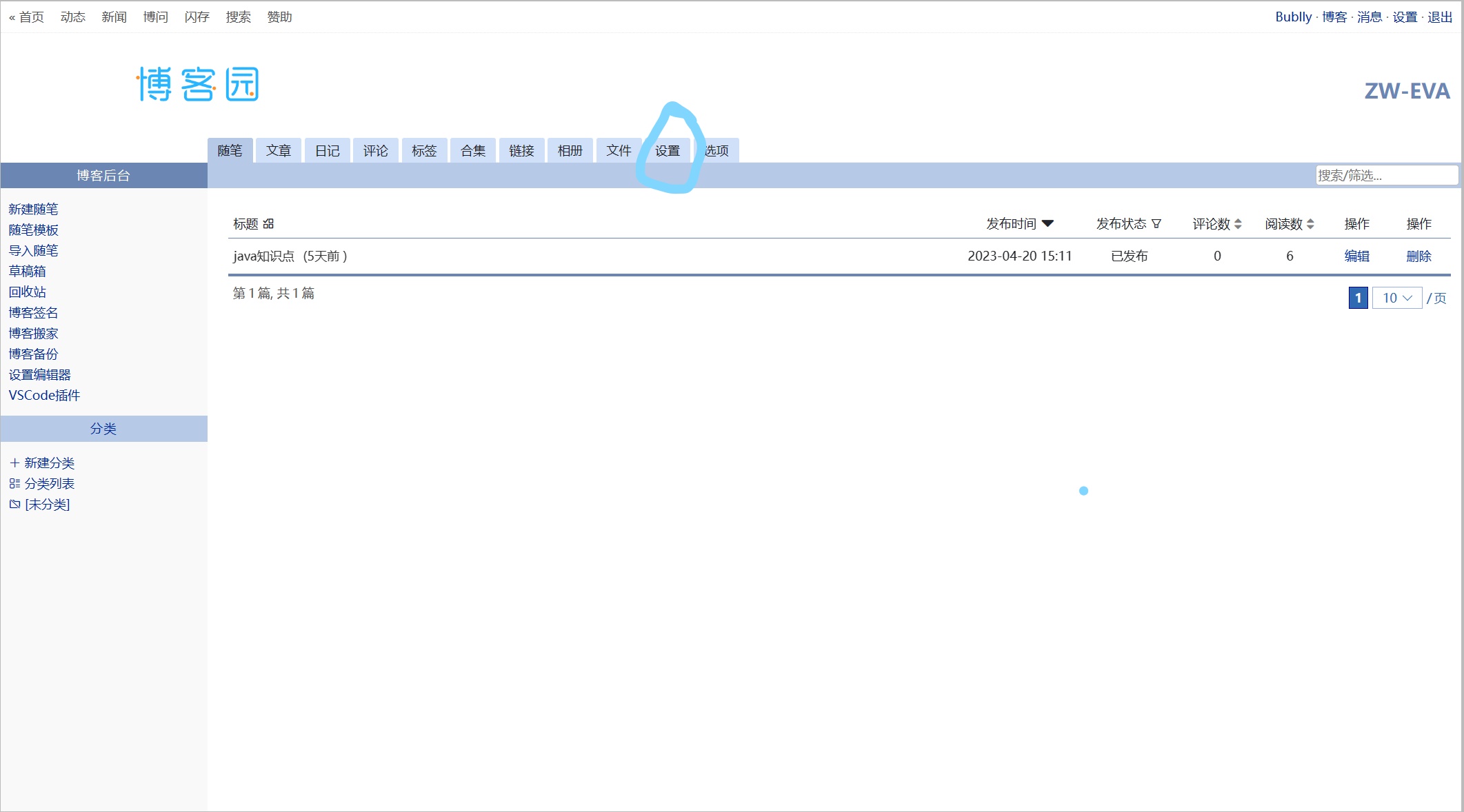The image size is (1464, 812).
Task: Open the 文件 tab
Action: tap(619, 150)
